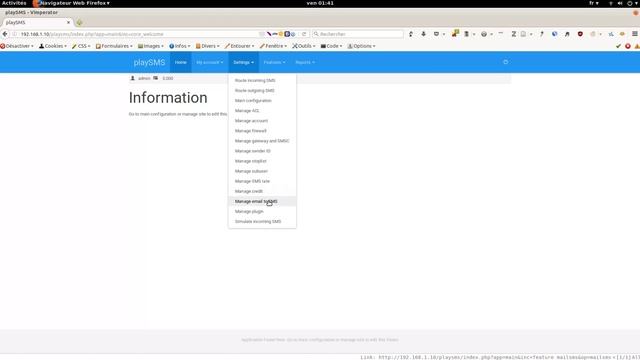640x360 pixels.
Task: Click the magnifier icon in search box
Action: (316, 34)
